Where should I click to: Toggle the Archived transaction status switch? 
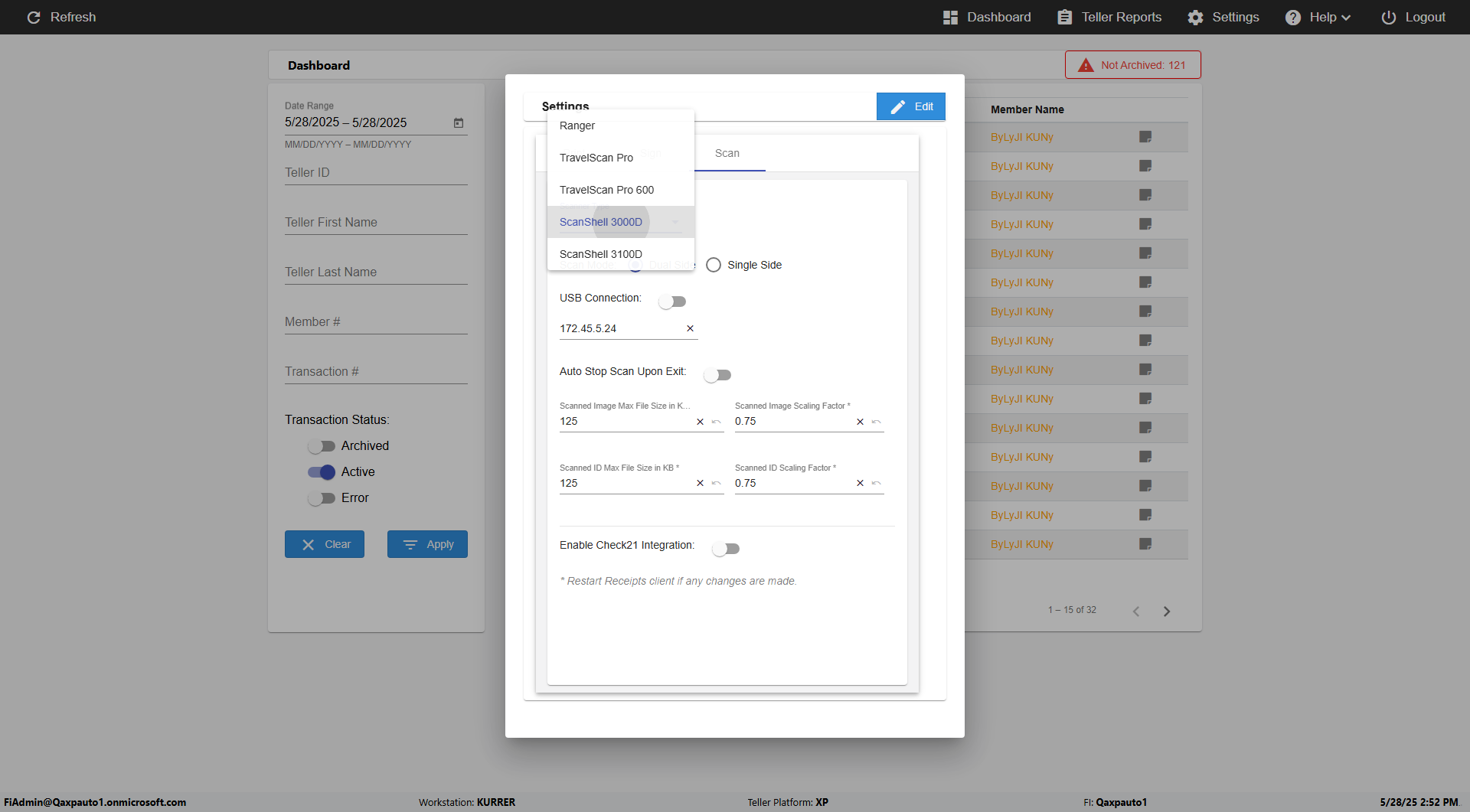(x=322, y=446)
